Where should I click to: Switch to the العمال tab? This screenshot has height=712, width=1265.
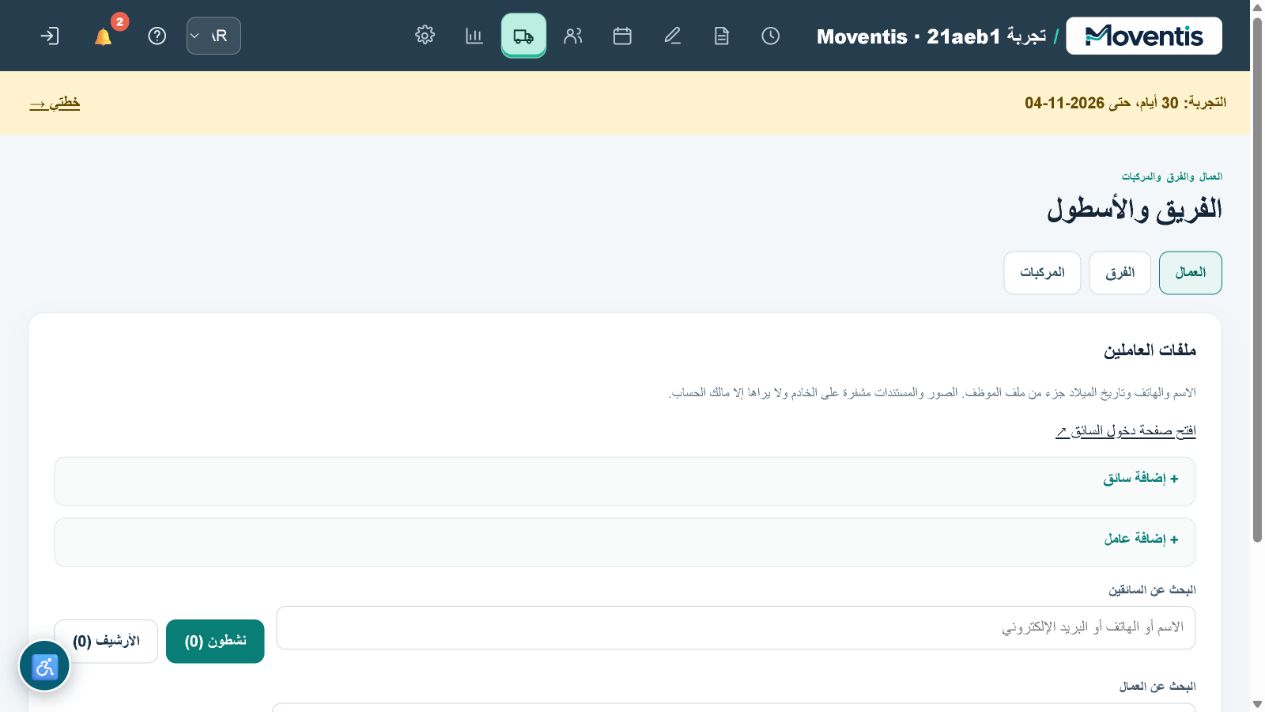point(1190,273)
